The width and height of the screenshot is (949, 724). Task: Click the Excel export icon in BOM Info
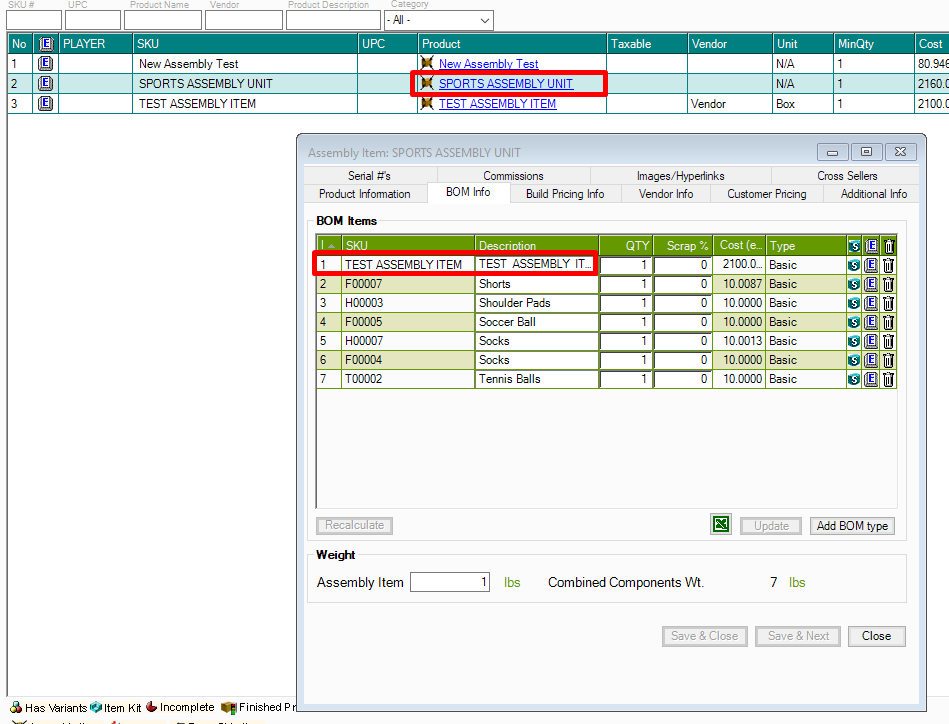point(721,525)
